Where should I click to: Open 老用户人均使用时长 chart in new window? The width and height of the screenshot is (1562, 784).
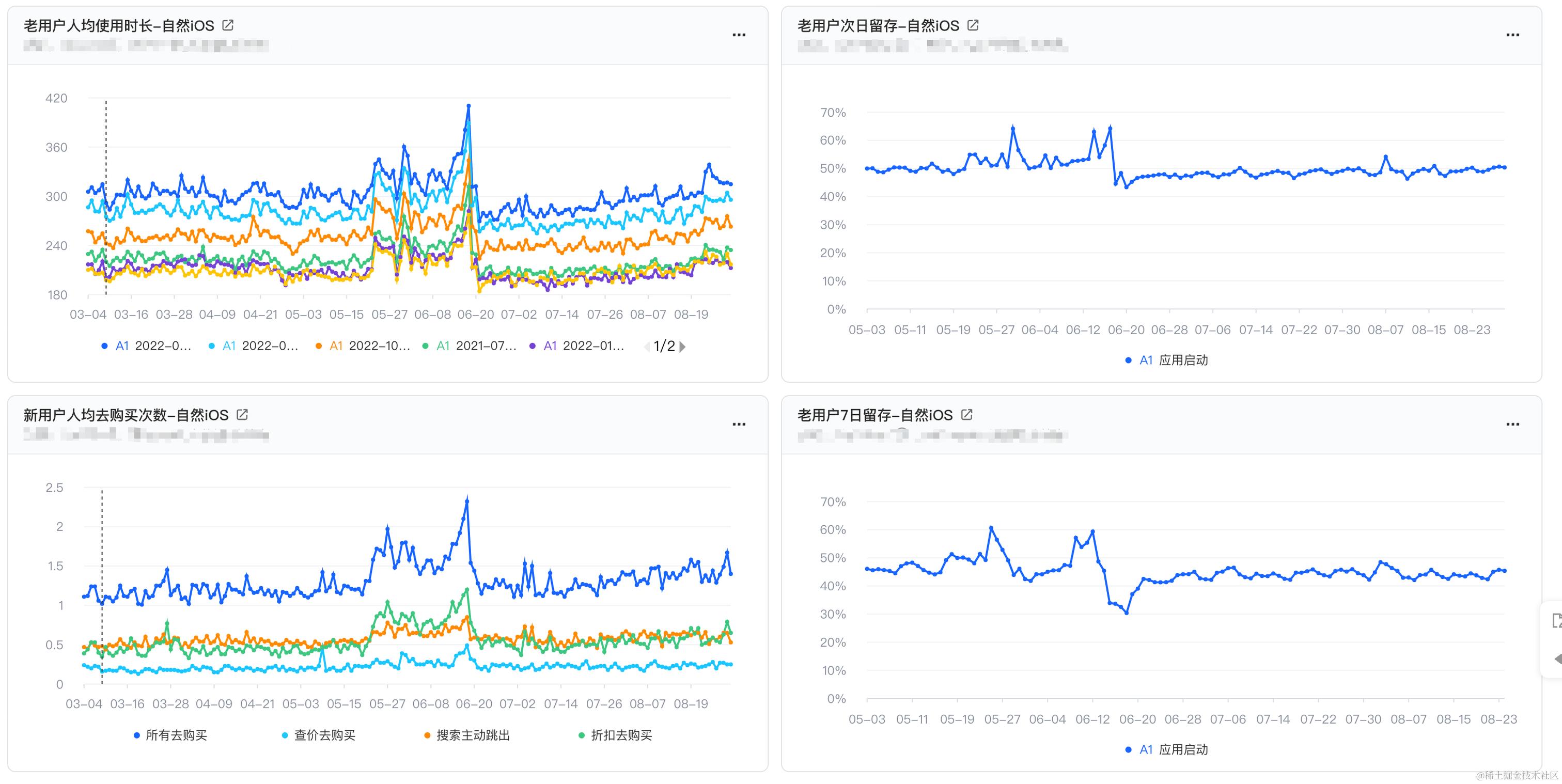tap(228, 25)
